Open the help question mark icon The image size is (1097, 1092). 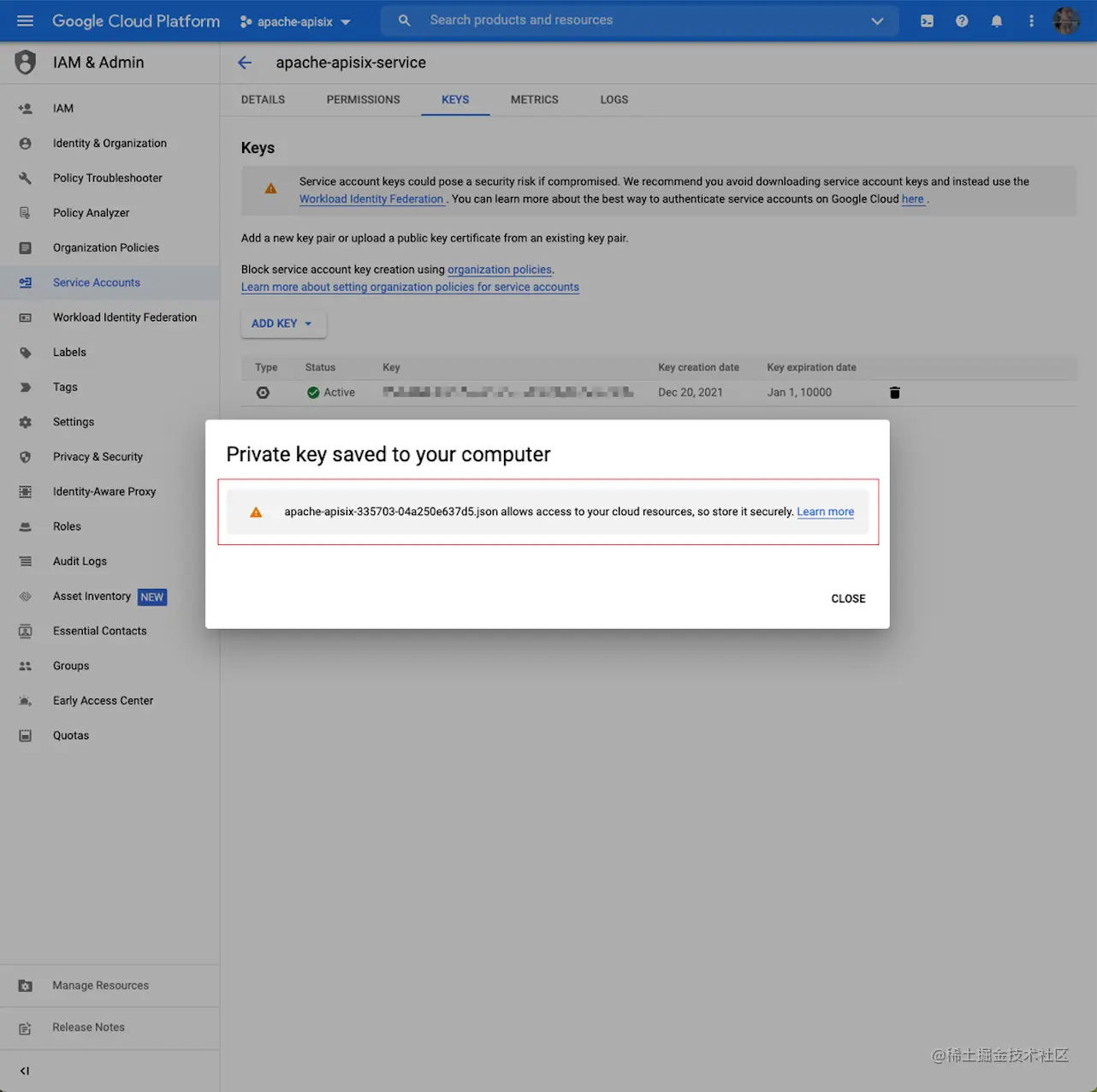click(962, 21)
